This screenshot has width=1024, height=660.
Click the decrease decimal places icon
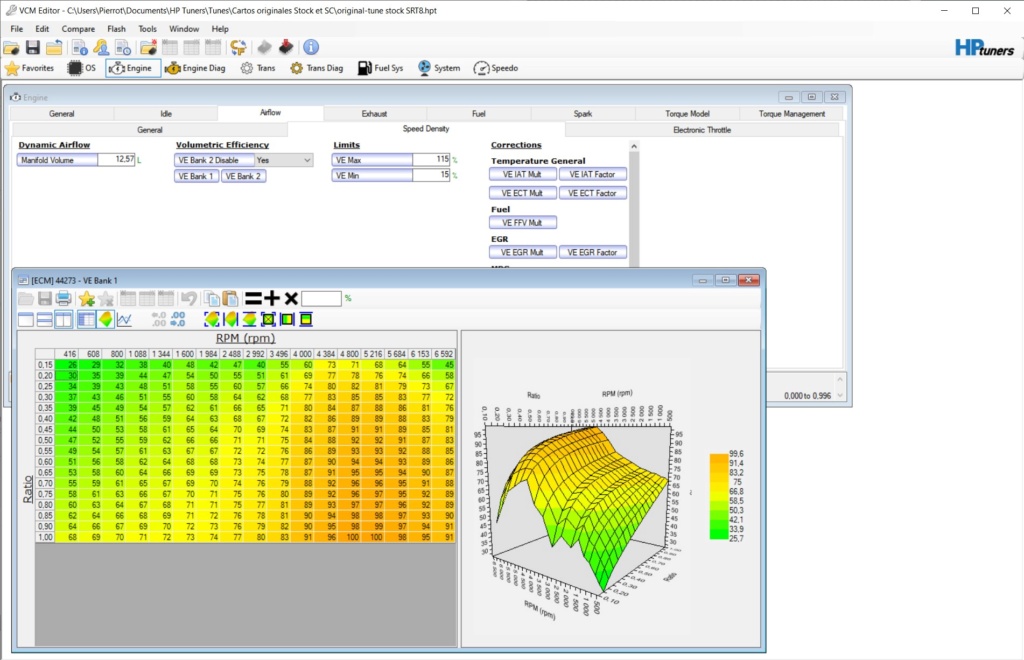pyautogui.click(x=159, y=319)
